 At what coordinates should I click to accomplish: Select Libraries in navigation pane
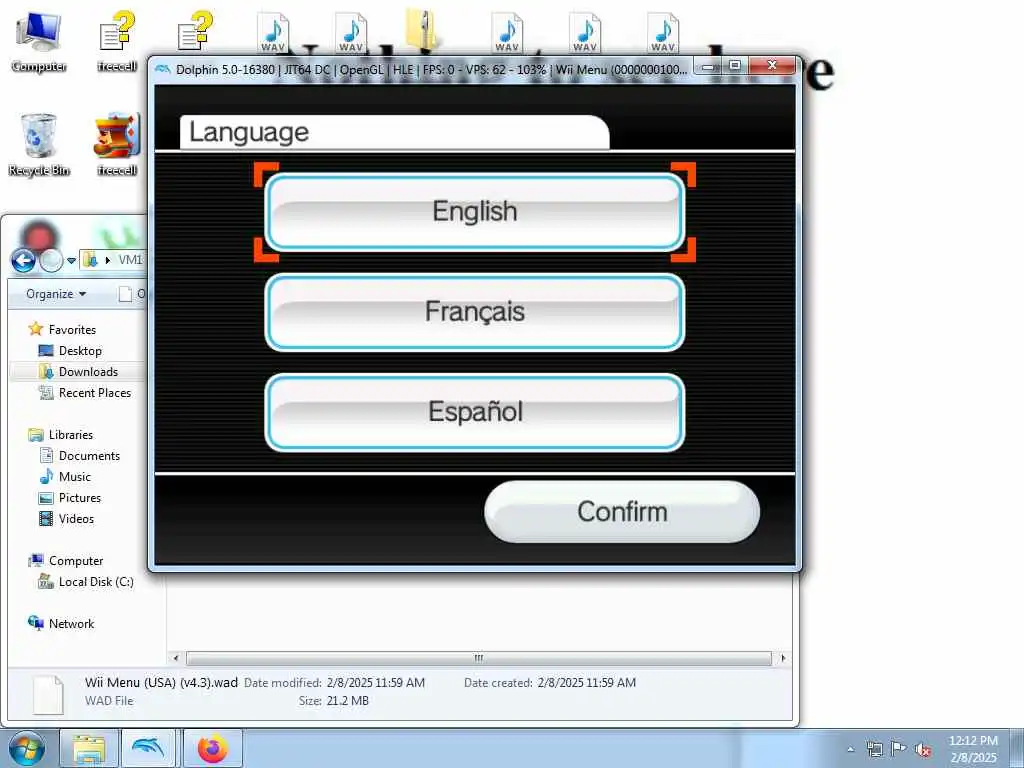[61, 435]
